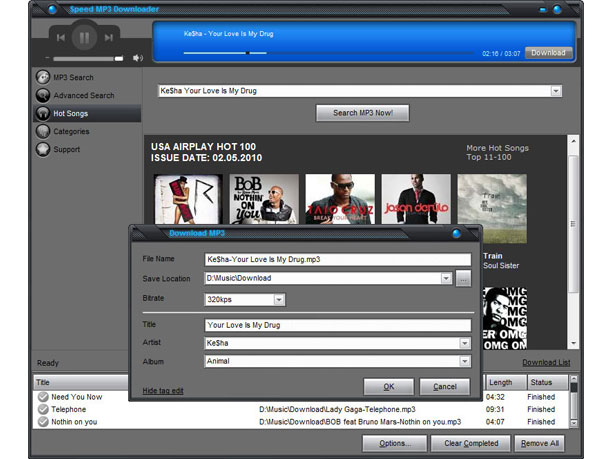
Task: Click the Hide tag edit link
Action: pyautogui.click(x=163, y=391)
